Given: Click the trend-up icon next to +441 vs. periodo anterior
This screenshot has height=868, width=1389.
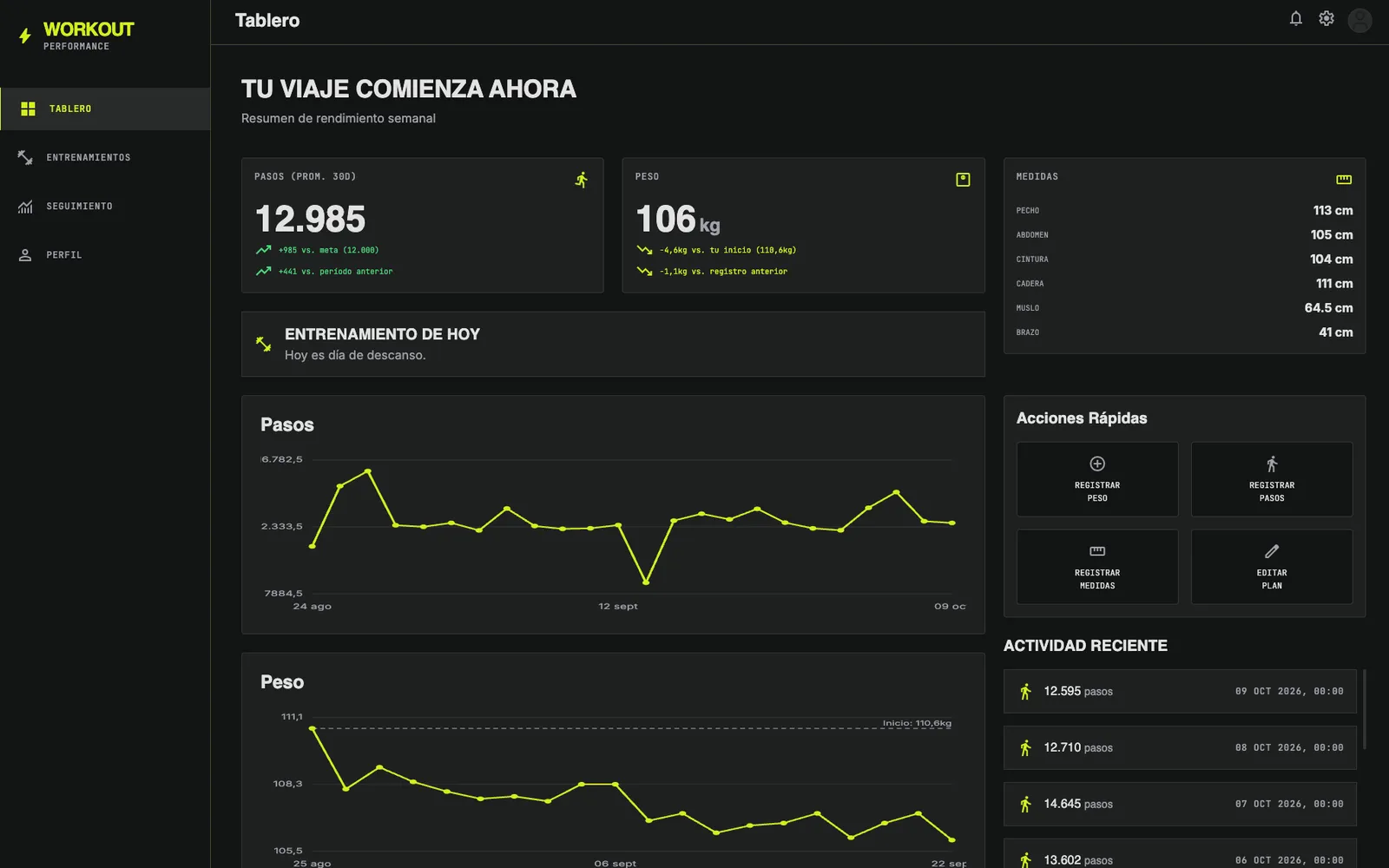Looking at the screenshot, I should point(263,272).
